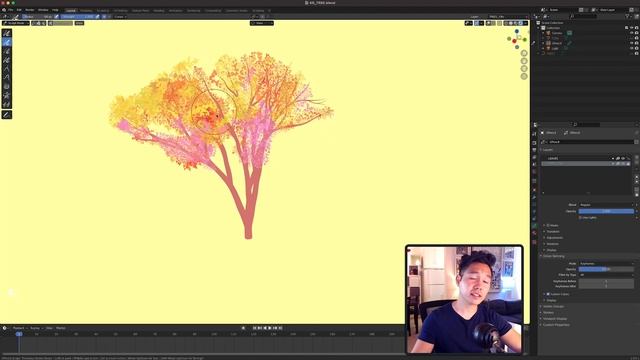The width and height of the screenshot is (640, 360).
Task: Open the Edit menu
Action: (x=19, y=10)
